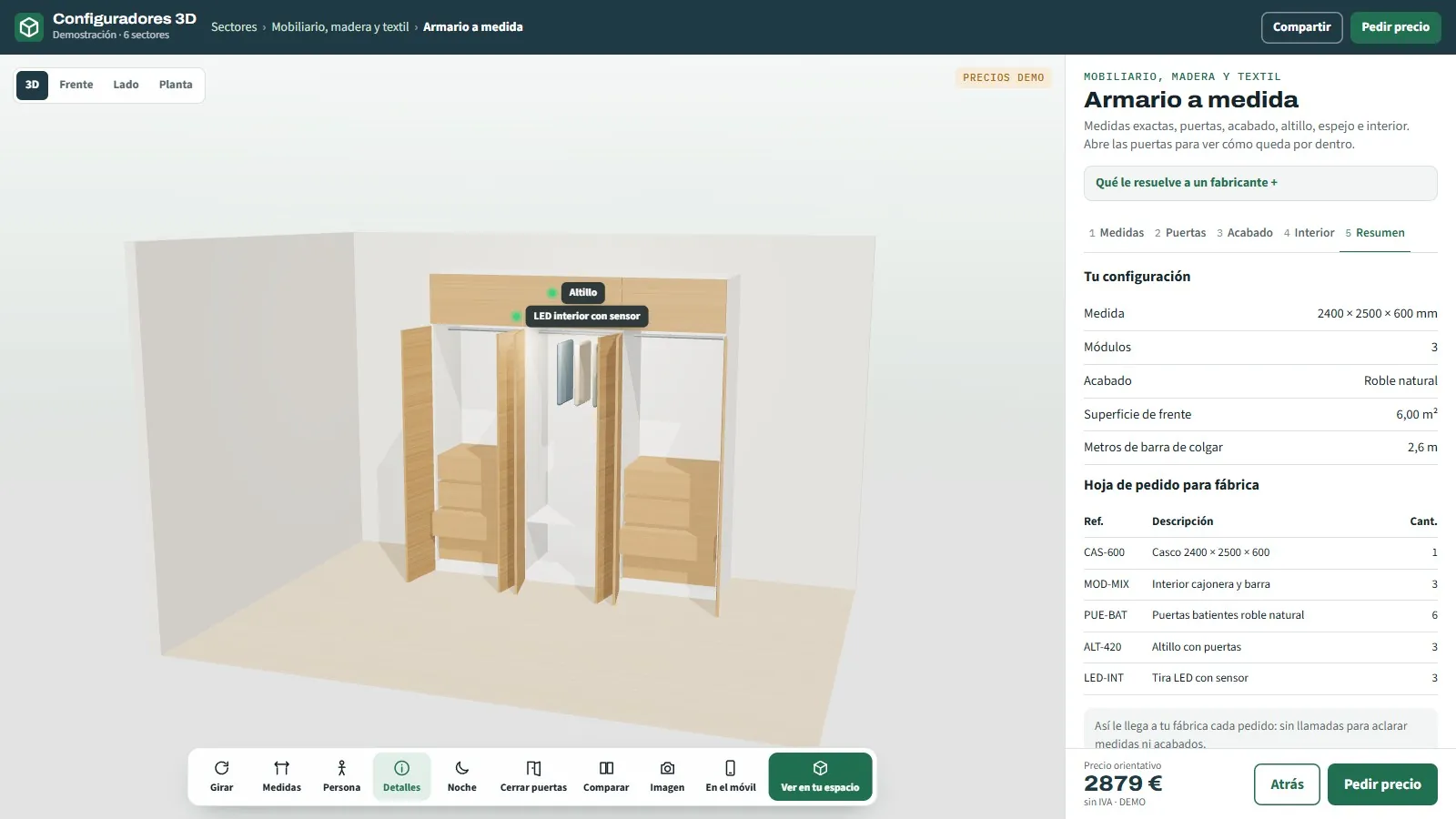1456x819 pixels.
Task: Click the Altillo hotspot label
Action: [582, 292]
